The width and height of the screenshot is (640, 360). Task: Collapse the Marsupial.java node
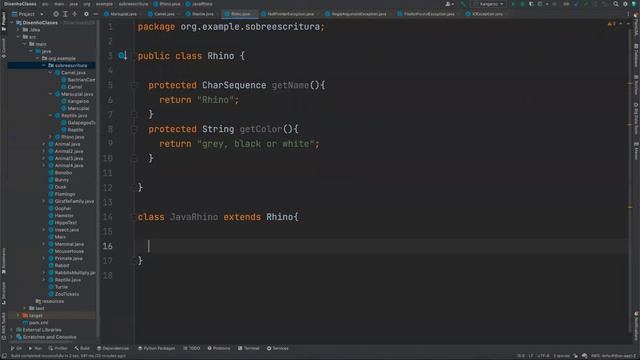pyautogui.click(x=51, y=94)
